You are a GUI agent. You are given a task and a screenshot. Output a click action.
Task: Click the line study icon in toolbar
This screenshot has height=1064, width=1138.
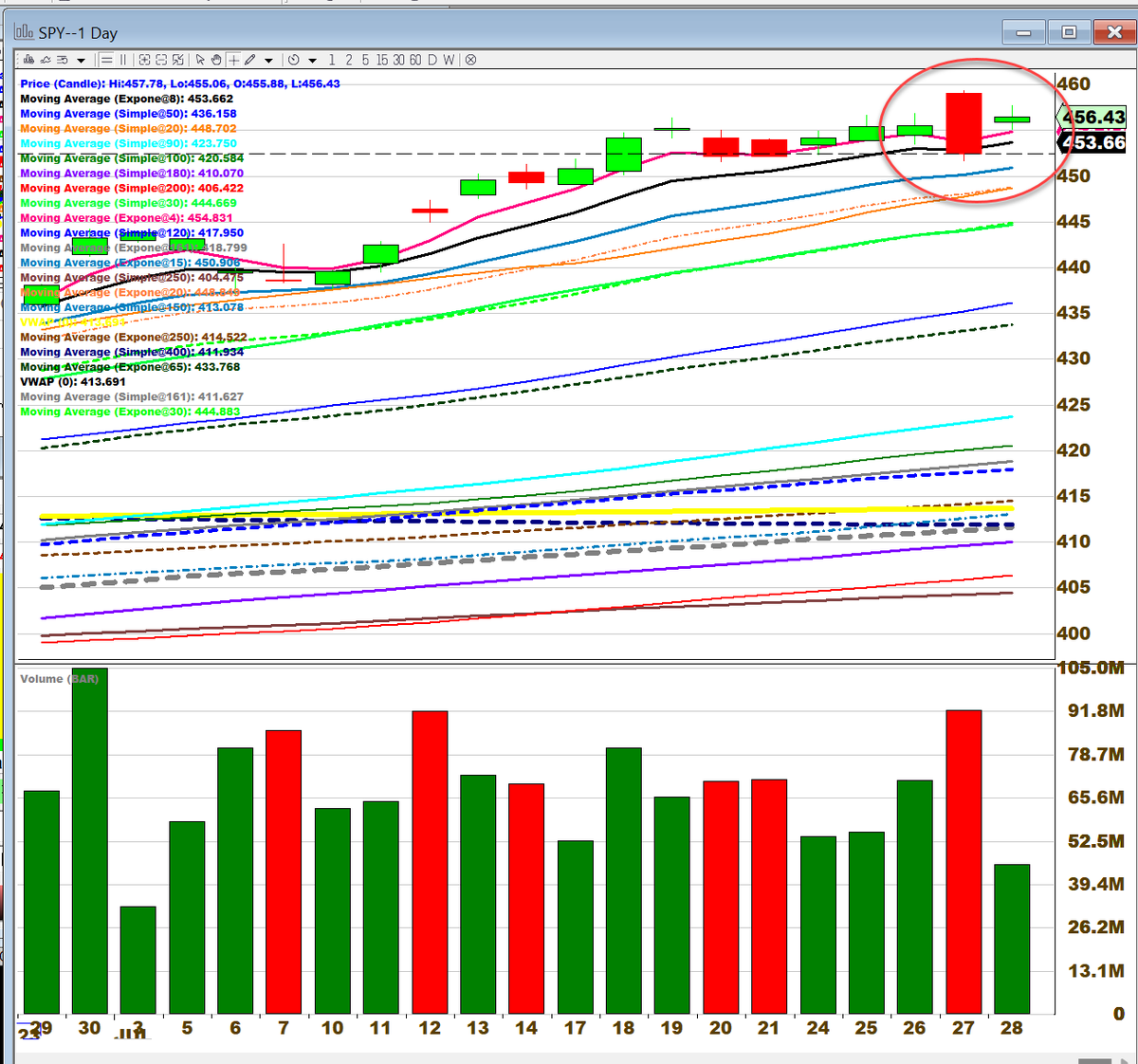click(x=46, y=60)
